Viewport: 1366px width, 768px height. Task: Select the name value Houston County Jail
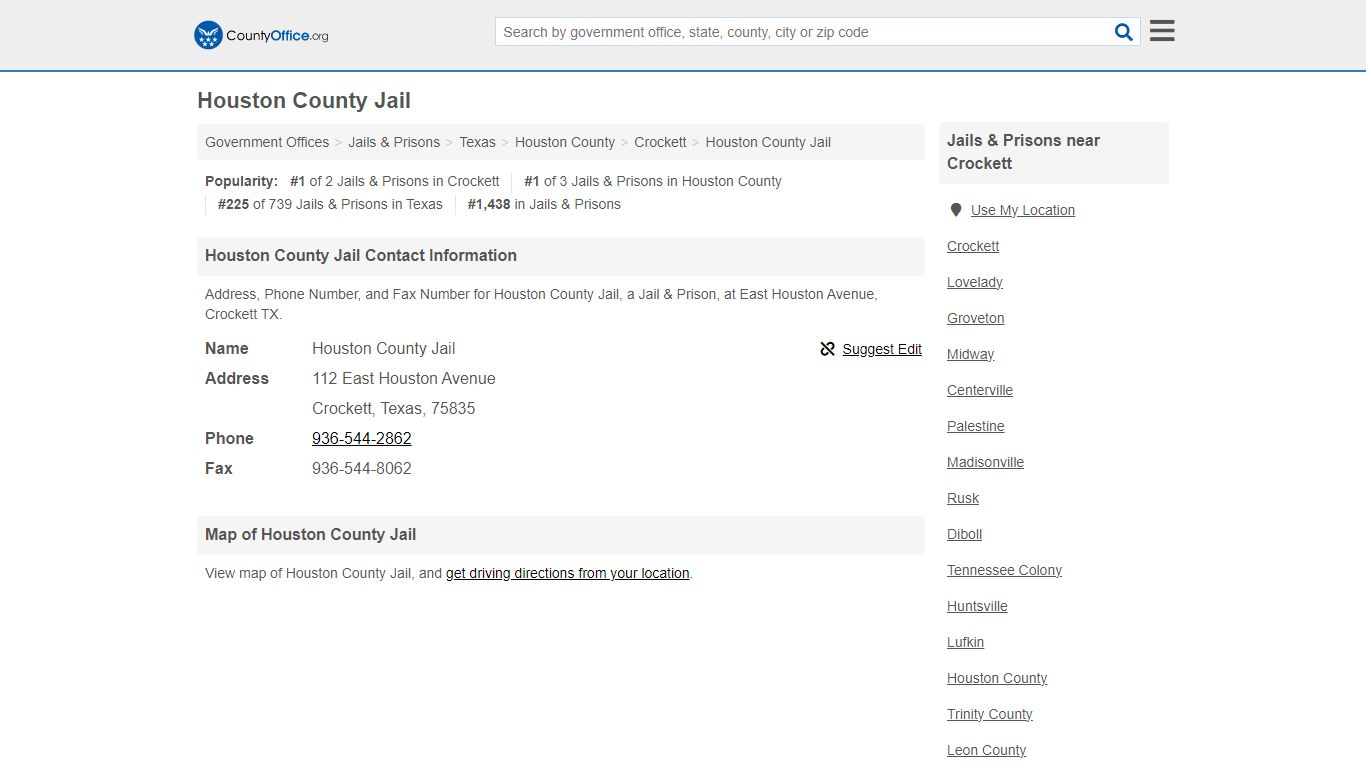click(x=384, y=348)
